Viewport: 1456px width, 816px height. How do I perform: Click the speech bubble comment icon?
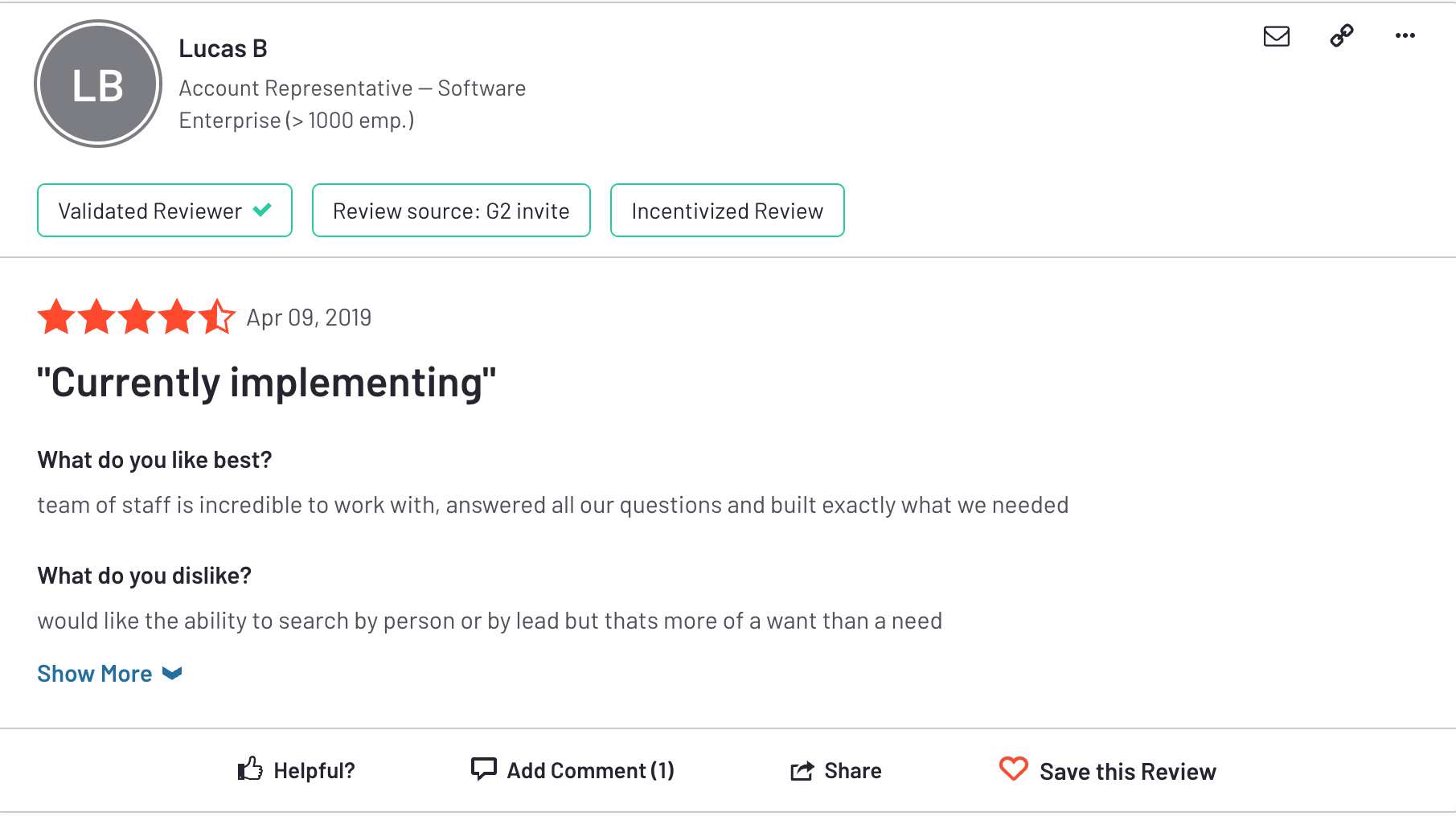click(483, 769)
